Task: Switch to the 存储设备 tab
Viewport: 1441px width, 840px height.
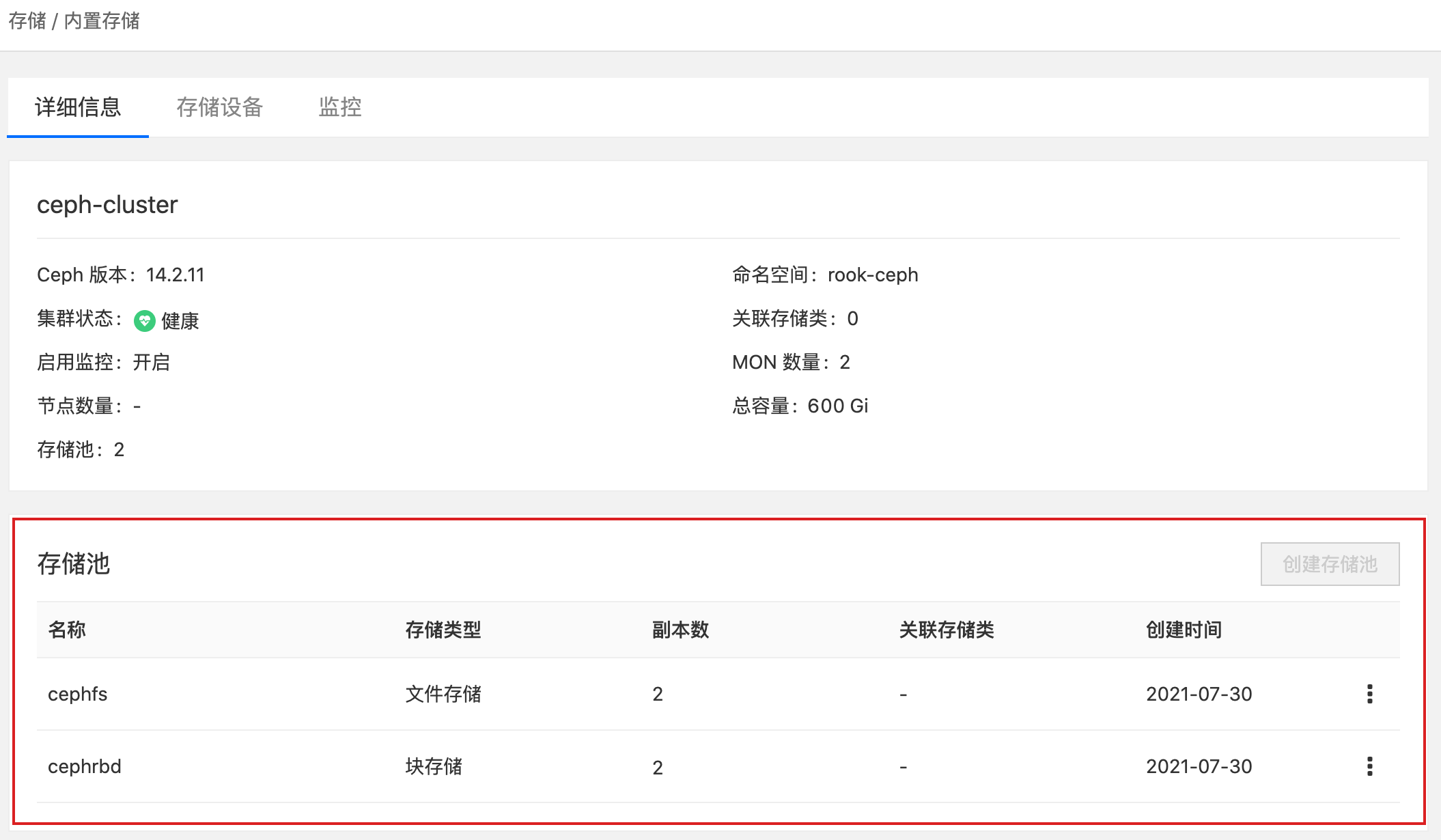Action: (x=219, y=107)
